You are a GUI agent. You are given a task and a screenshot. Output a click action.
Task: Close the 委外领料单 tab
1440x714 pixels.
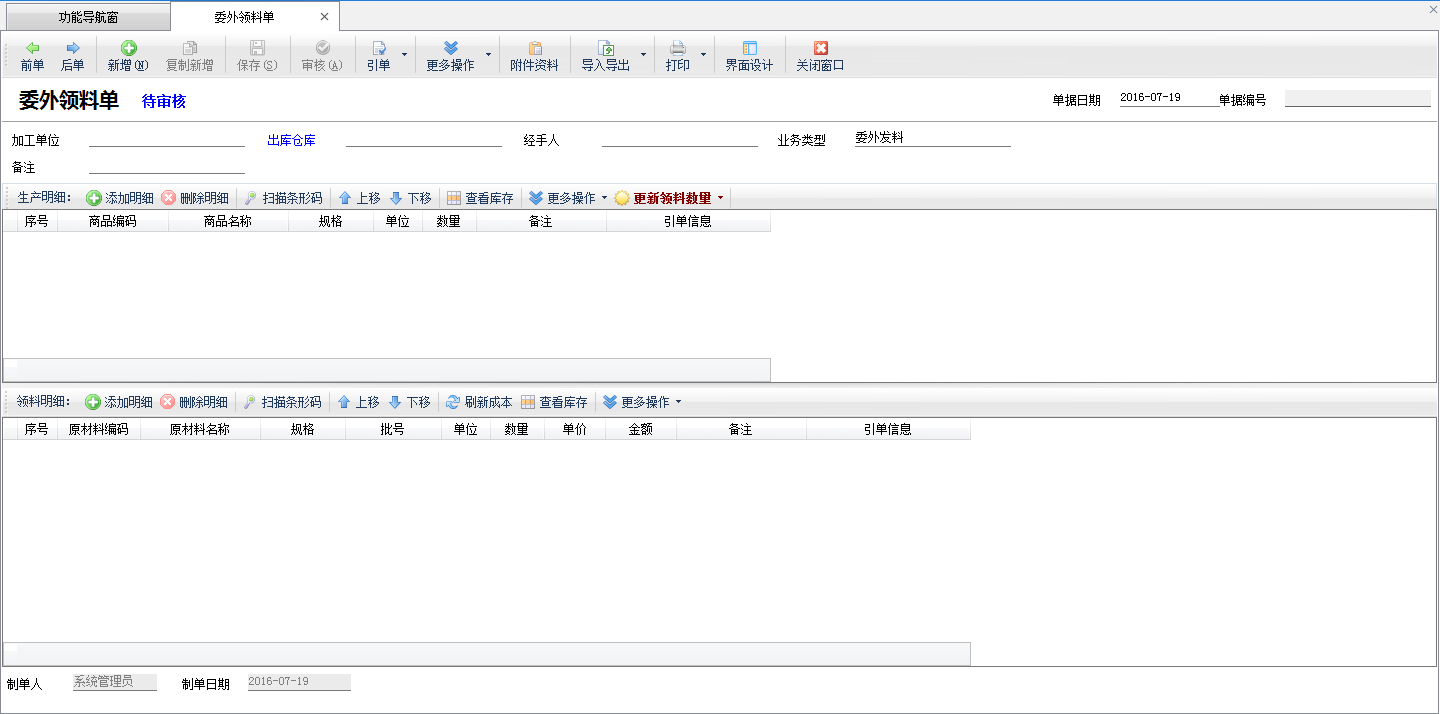(324, 17)
